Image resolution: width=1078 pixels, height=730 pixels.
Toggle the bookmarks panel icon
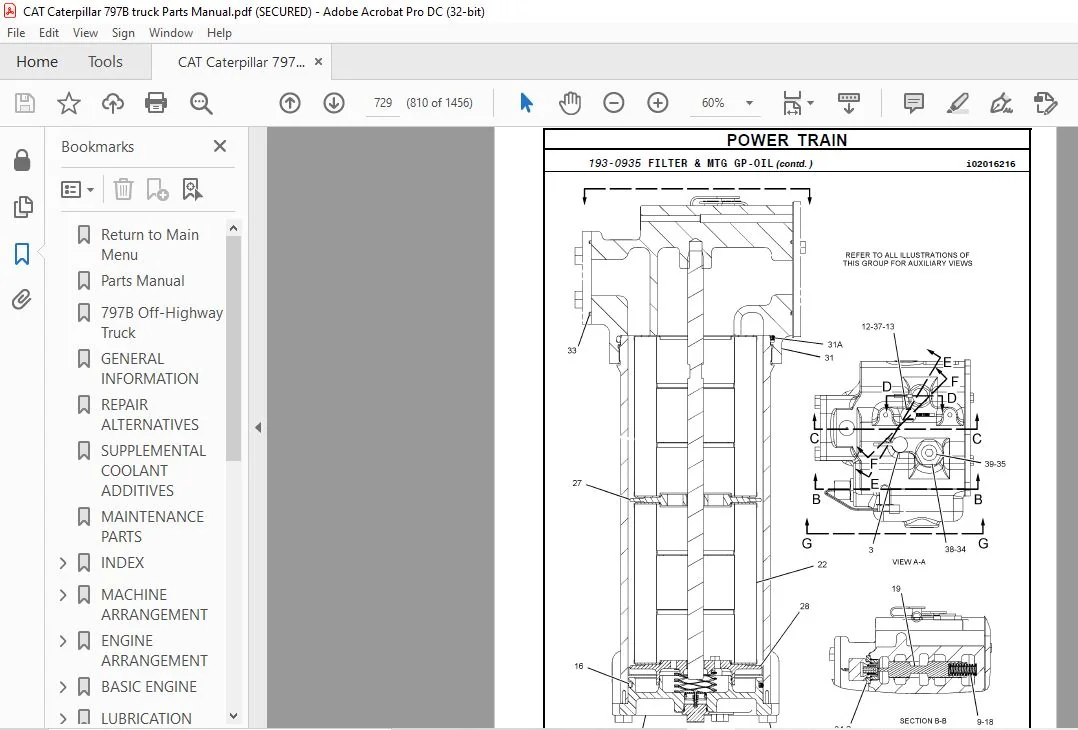22,254
